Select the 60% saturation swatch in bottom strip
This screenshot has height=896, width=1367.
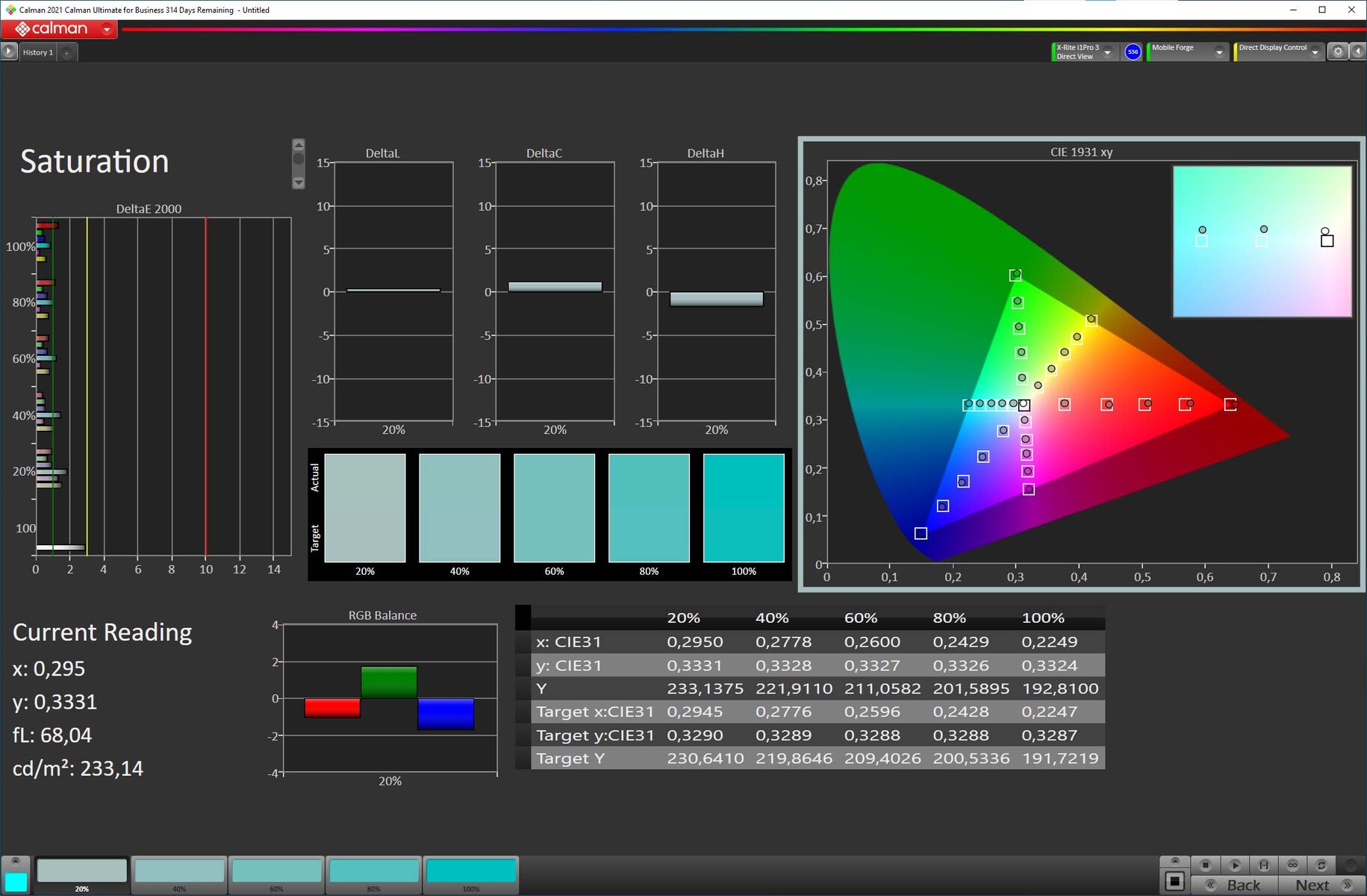[x=276, y=872]
